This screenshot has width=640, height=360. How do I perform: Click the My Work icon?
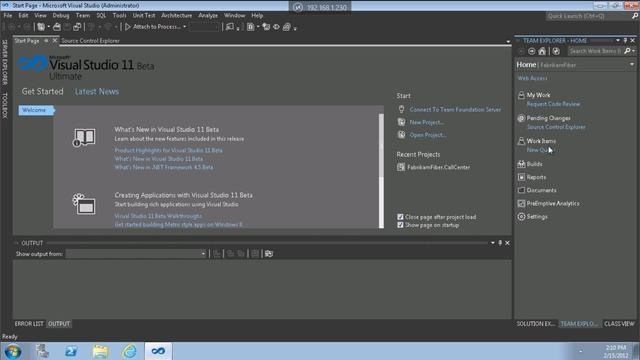521,95
